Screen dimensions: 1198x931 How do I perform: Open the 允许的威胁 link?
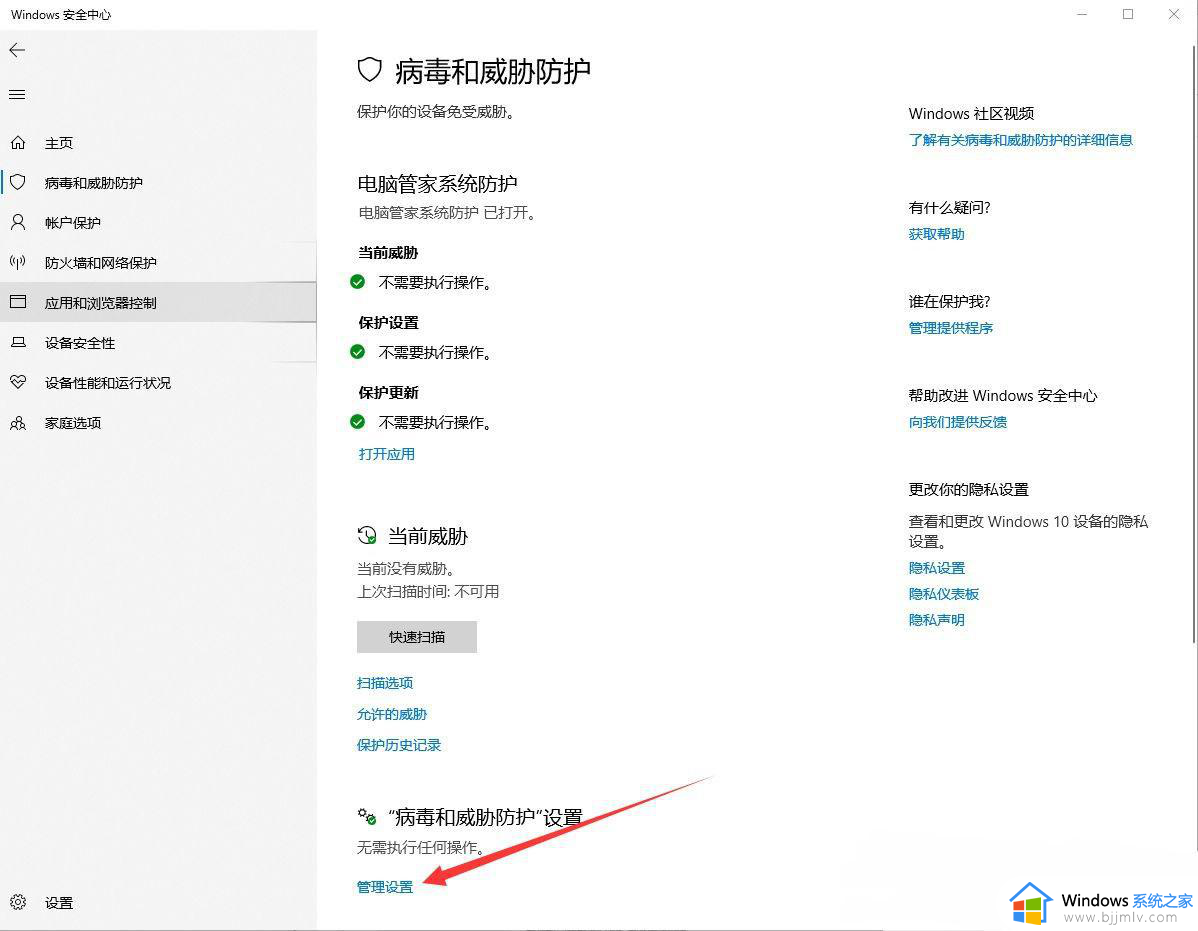click(x=392, y=714)
